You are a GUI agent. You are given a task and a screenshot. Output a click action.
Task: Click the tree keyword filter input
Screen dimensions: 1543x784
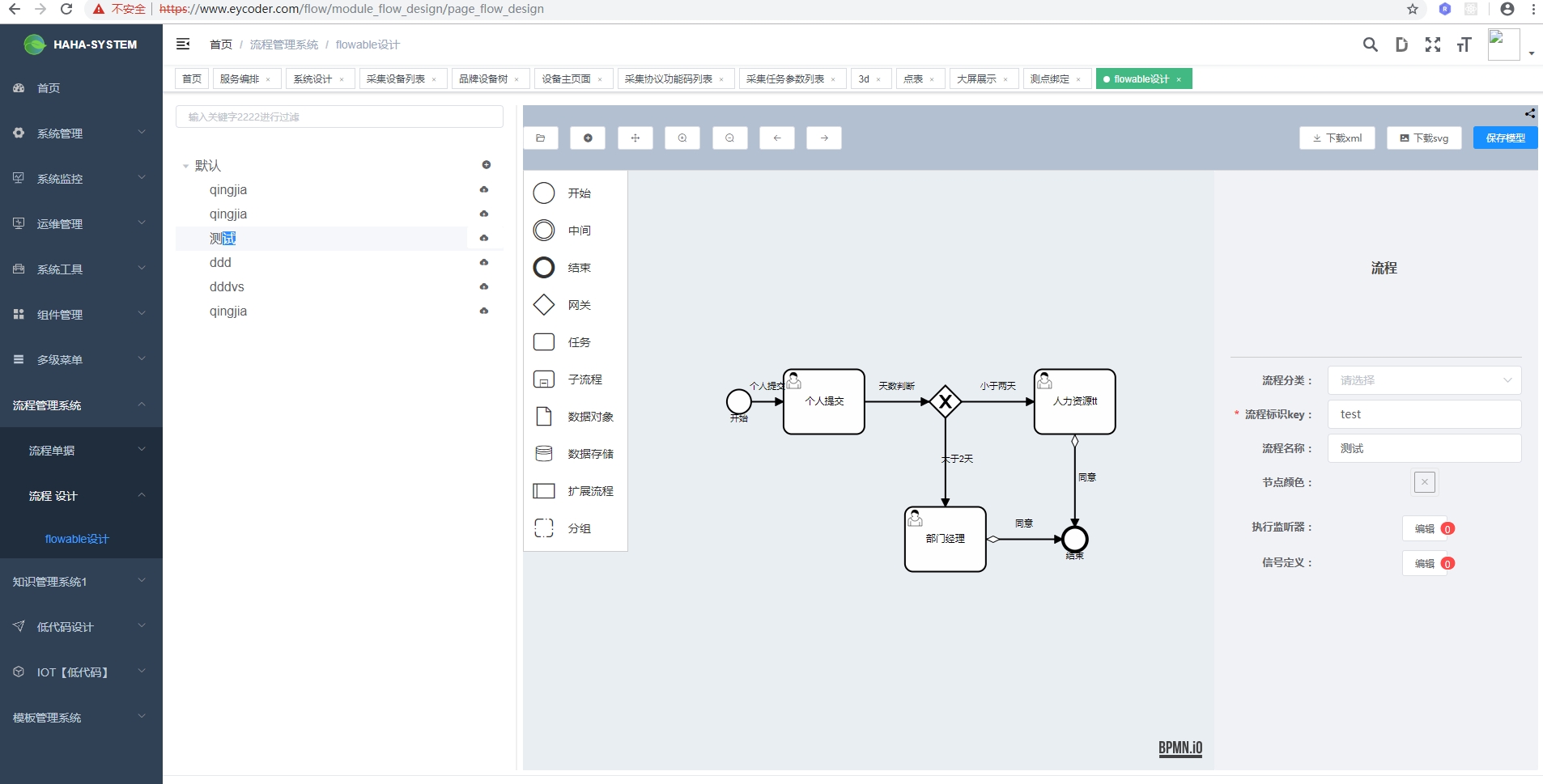[339, 117]
